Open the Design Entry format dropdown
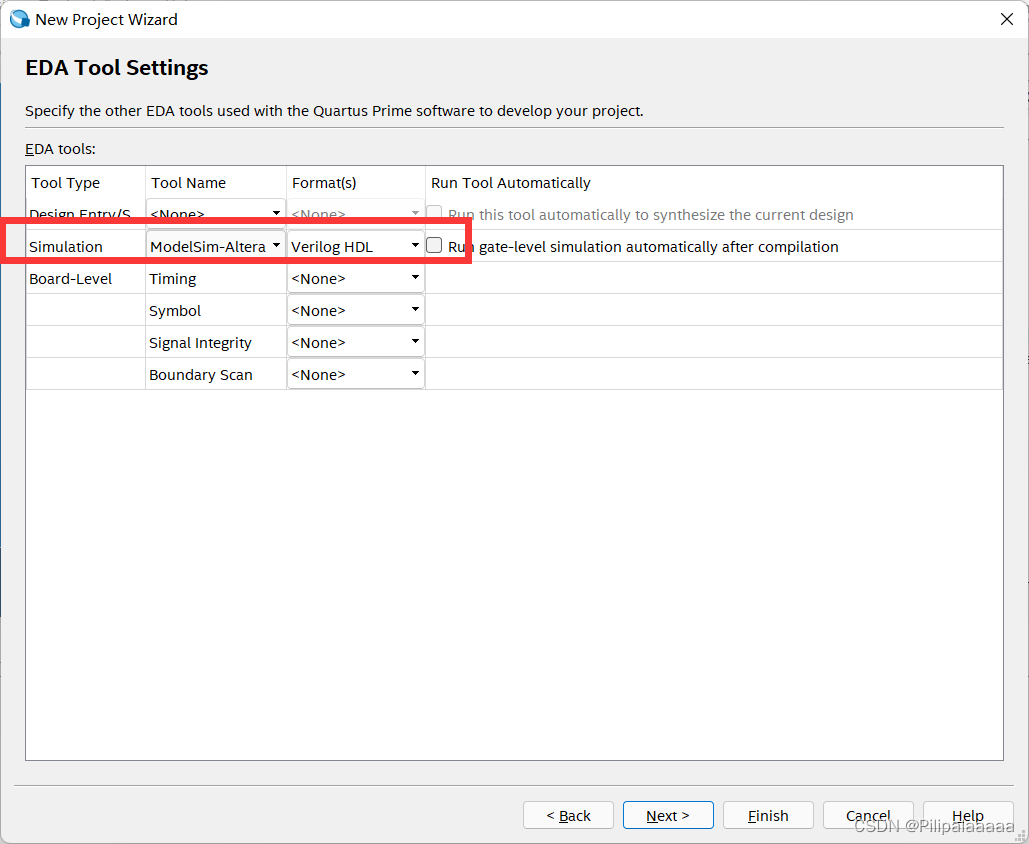The image size is (1029, 844). point(356,213)
